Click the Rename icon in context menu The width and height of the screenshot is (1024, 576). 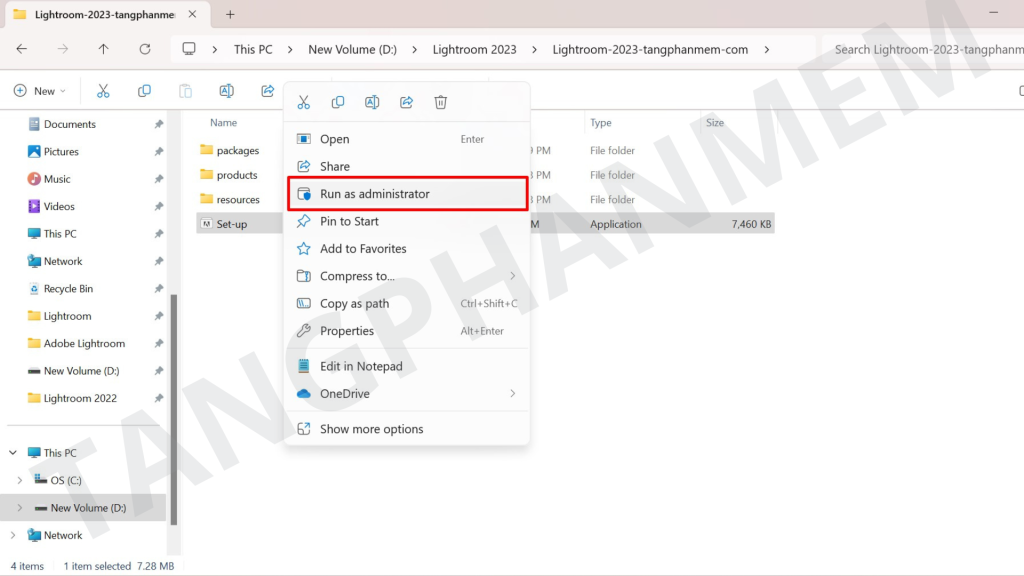pyautogui.click(x=372, y=102)
